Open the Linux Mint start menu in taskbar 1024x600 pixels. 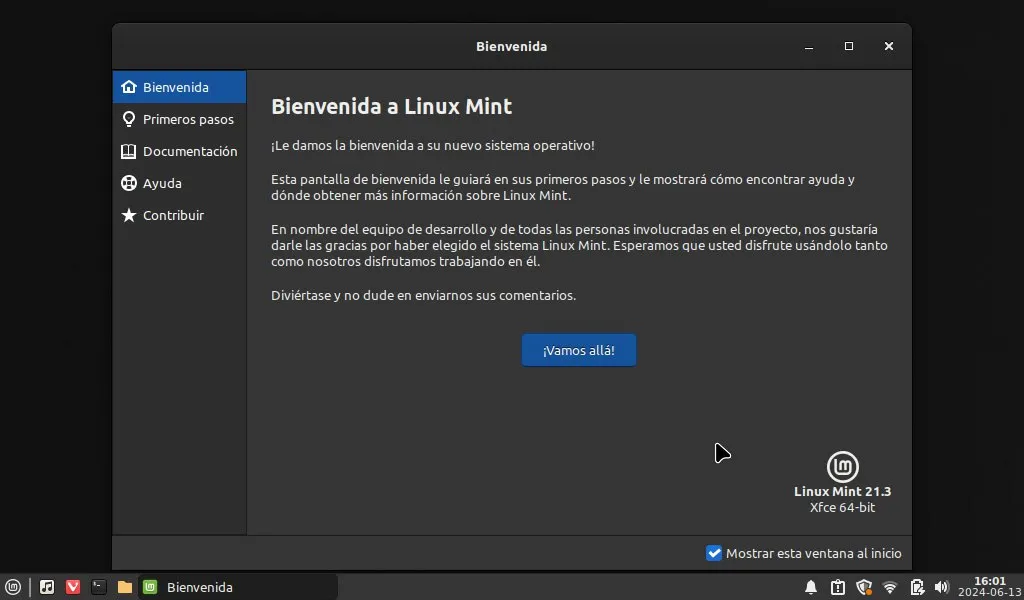tap(13, 587)
